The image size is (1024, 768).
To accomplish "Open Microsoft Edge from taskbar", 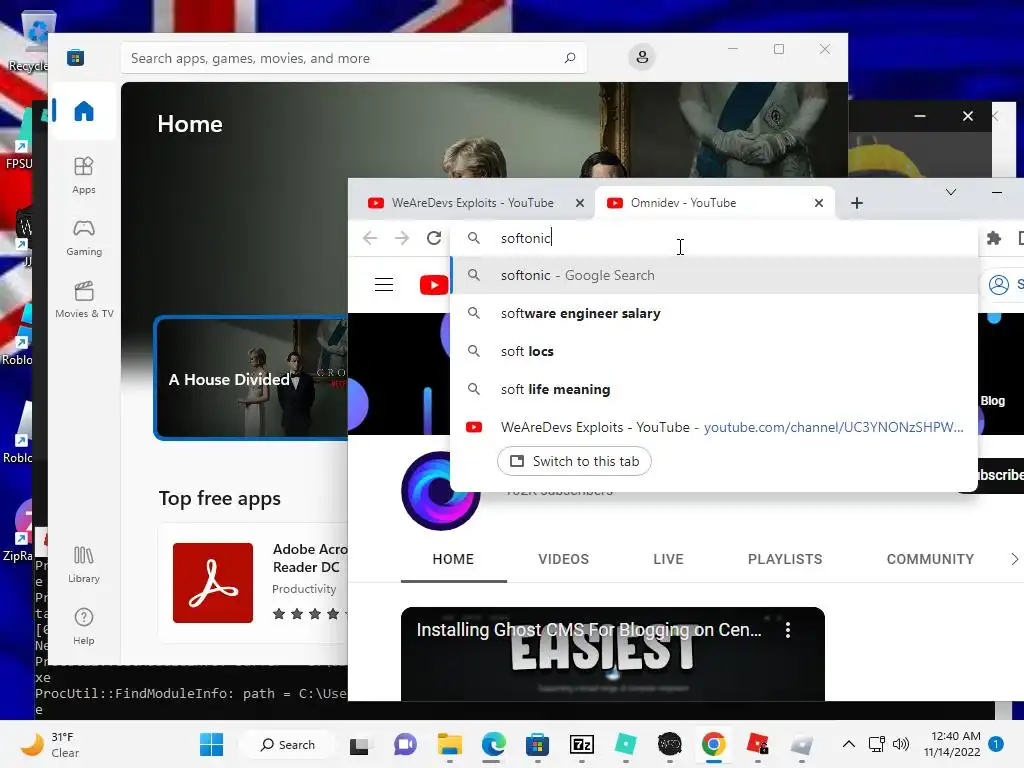I will point(494,744).
